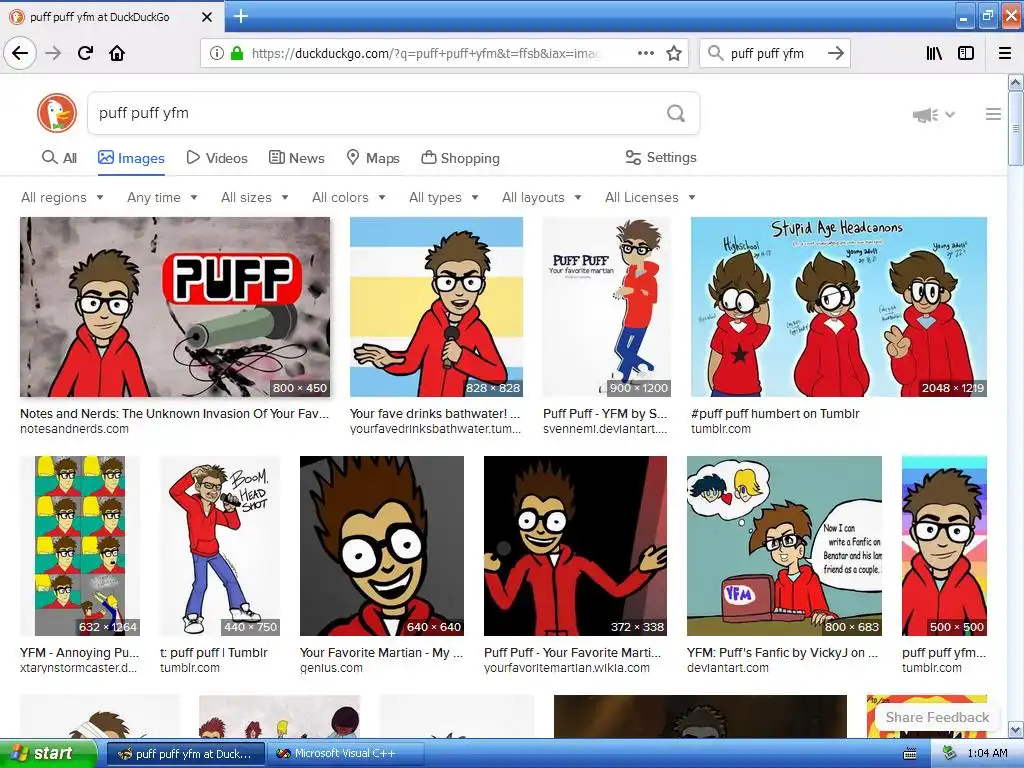Switch to the Shopping tab

[x=460, y=158]
